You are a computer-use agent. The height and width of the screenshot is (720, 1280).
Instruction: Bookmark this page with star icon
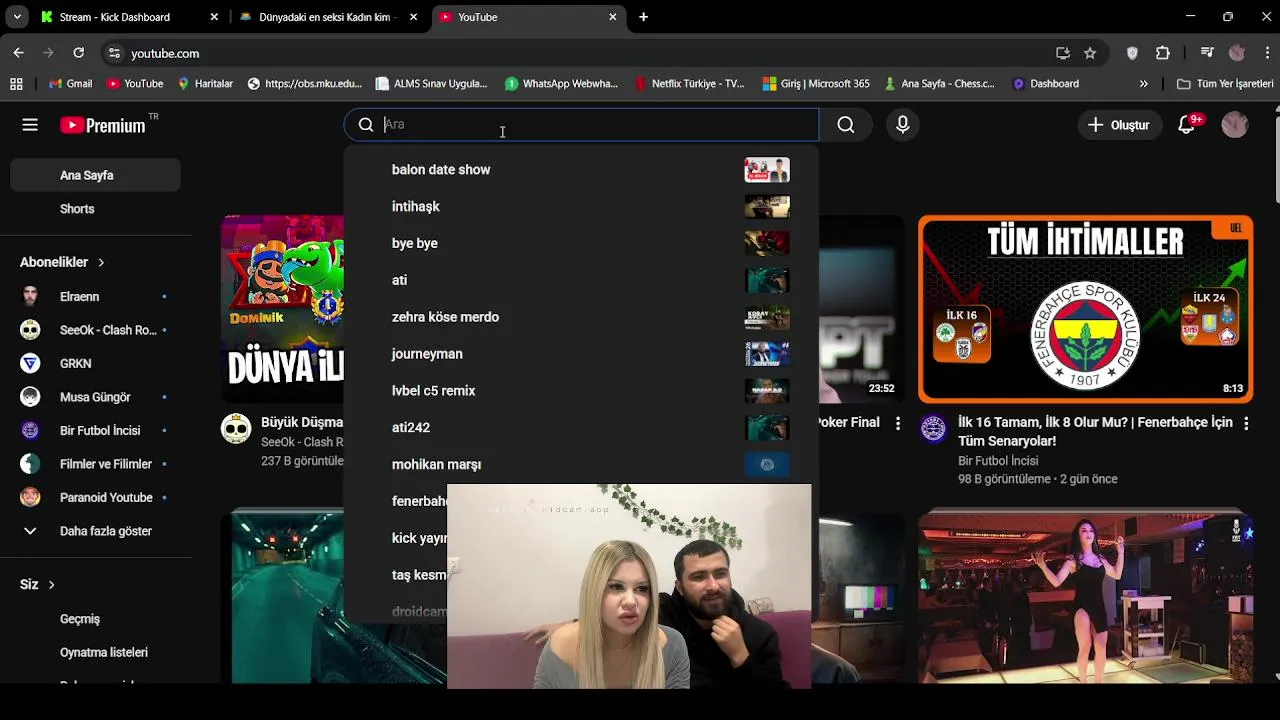point(1090,53)
